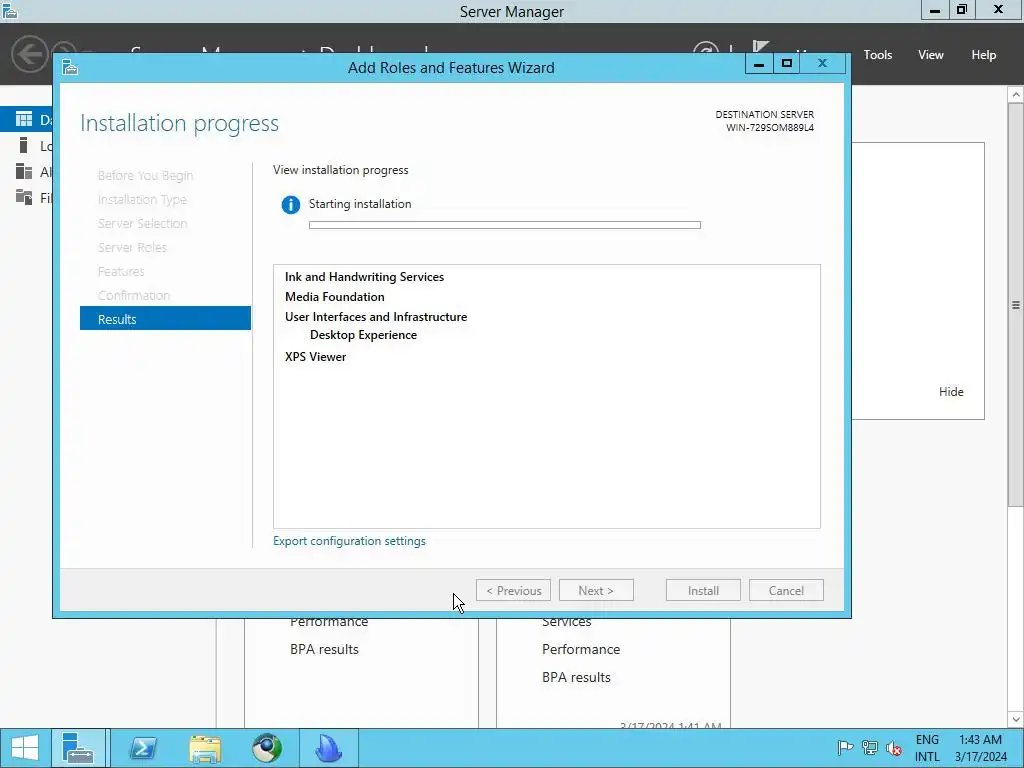
Task: Select All Servers icon in sidebar
Action: (x=24, y=171)
